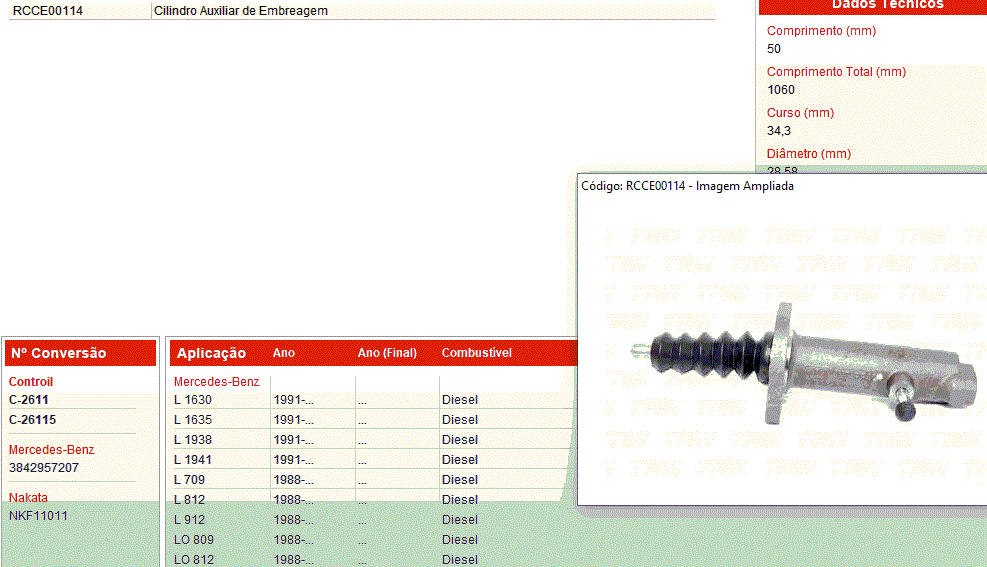Select the Cilindro Auxiliar de Embreagem description
987x567 pixels.
[x=241, y=11]
